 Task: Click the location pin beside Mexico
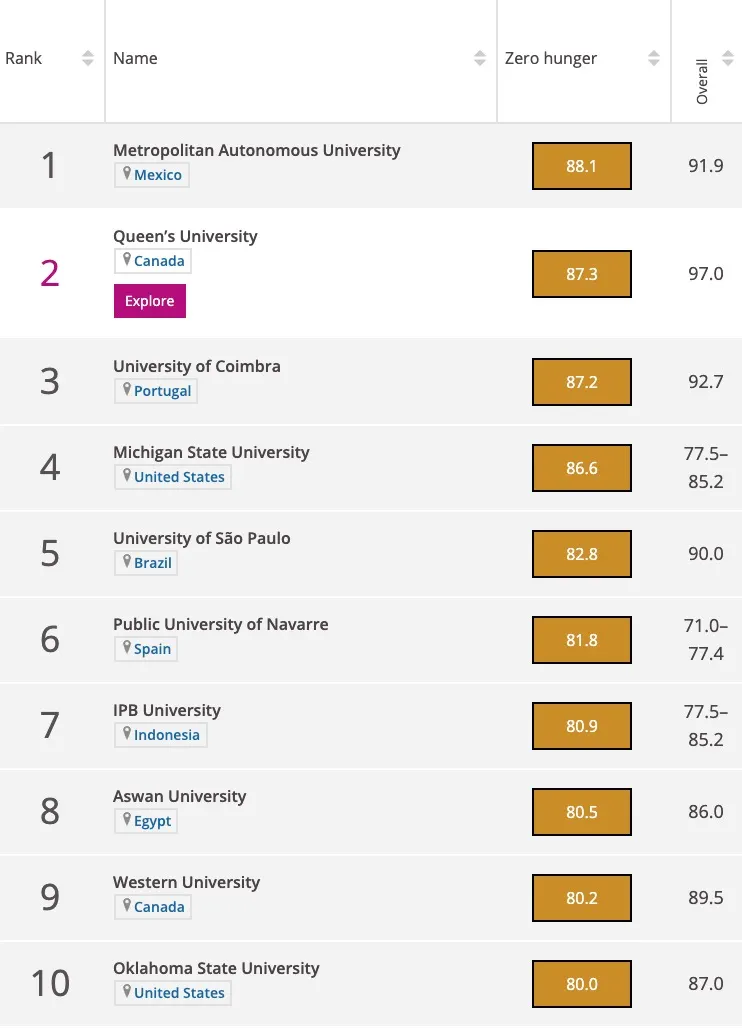[x=127, y=174]
